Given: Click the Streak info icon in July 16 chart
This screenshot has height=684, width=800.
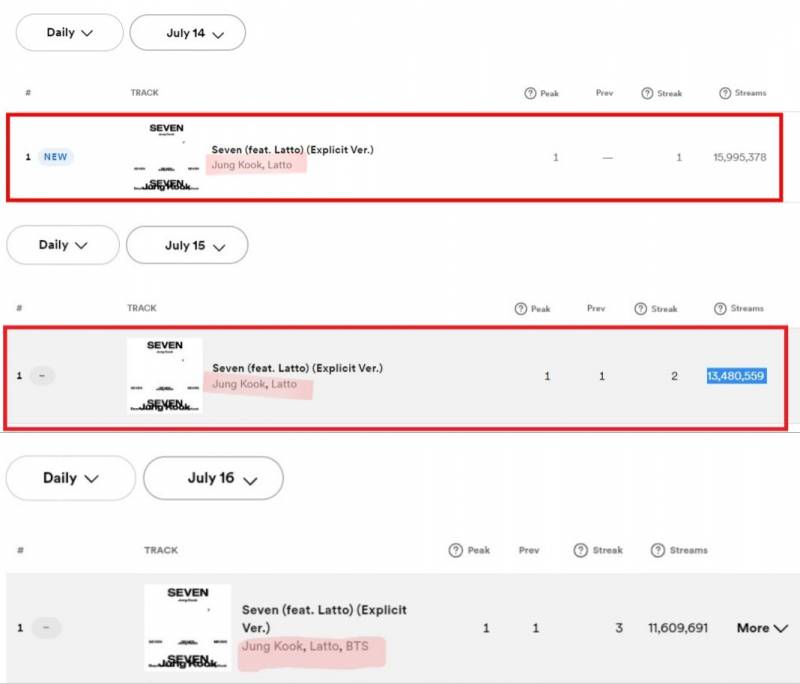Looking at the screenshot, I should pos(580,550).
